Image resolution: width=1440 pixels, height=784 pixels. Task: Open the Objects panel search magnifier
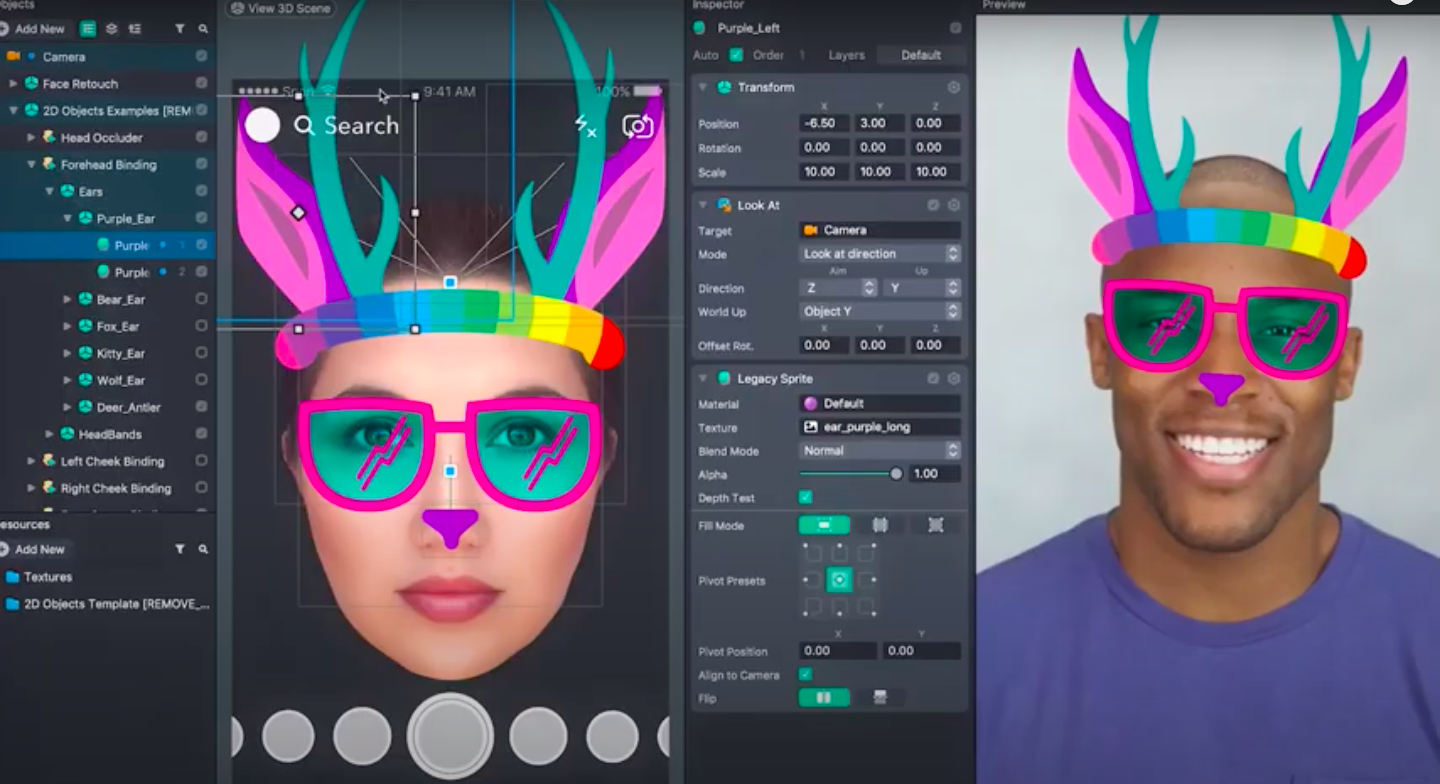click(203, 30)
